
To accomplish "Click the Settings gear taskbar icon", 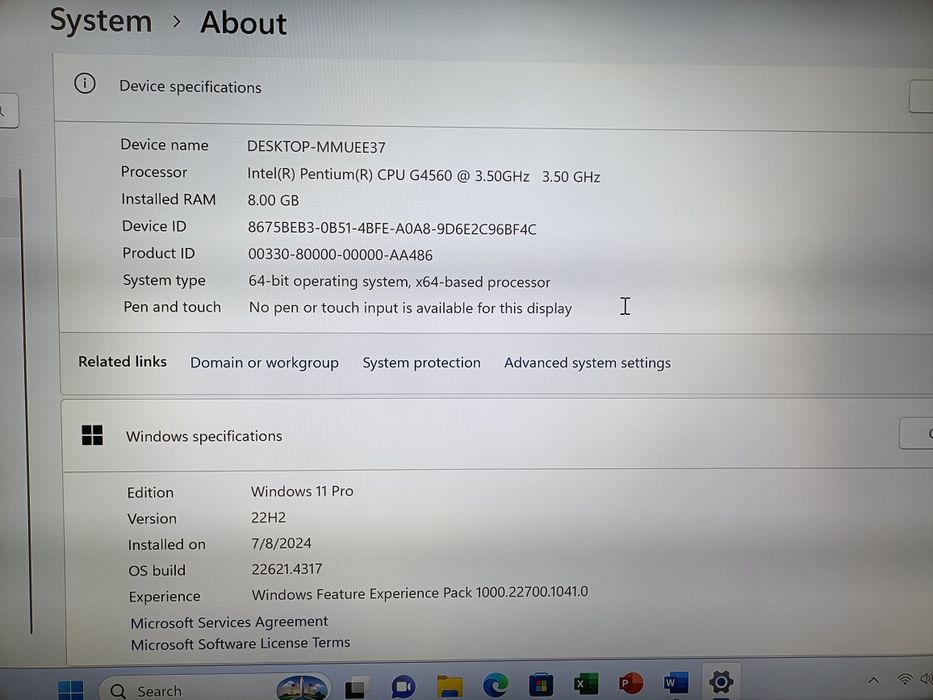I will click(721, 682).
